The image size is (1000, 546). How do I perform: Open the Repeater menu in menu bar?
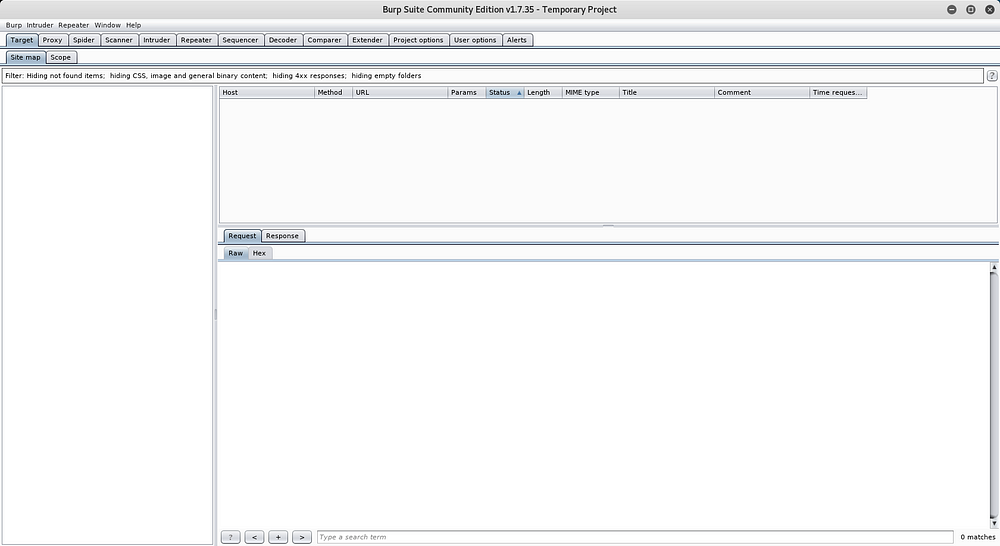point(73,25)
